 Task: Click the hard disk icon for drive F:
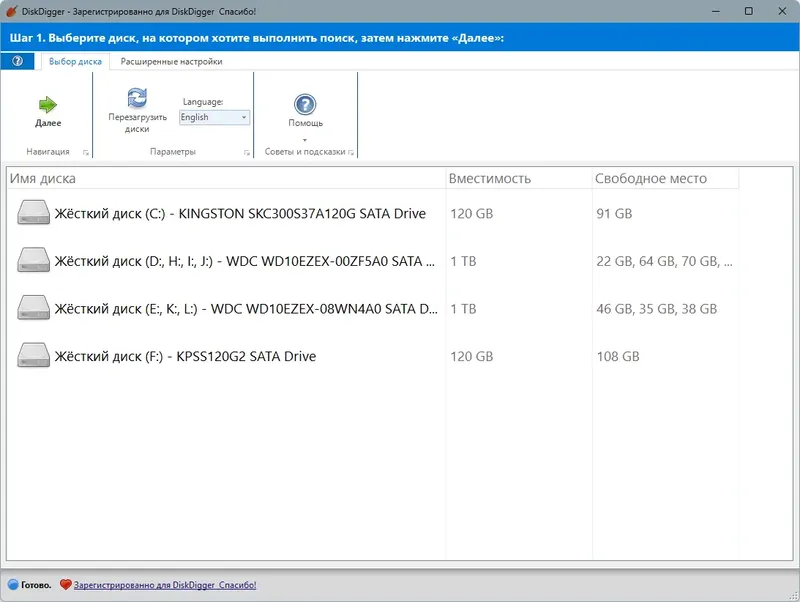click(x=33, y=355)
